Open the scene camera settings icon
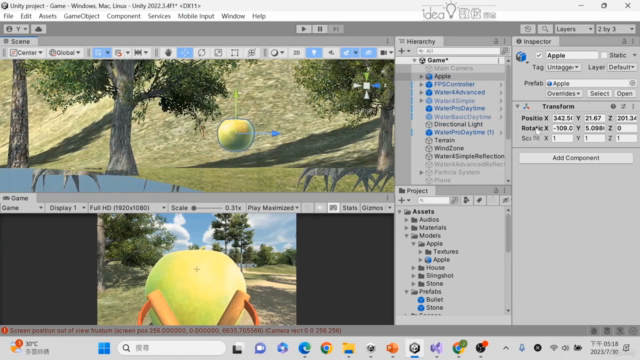The width and height of the screenshot is (640, 360). [384, 53]
